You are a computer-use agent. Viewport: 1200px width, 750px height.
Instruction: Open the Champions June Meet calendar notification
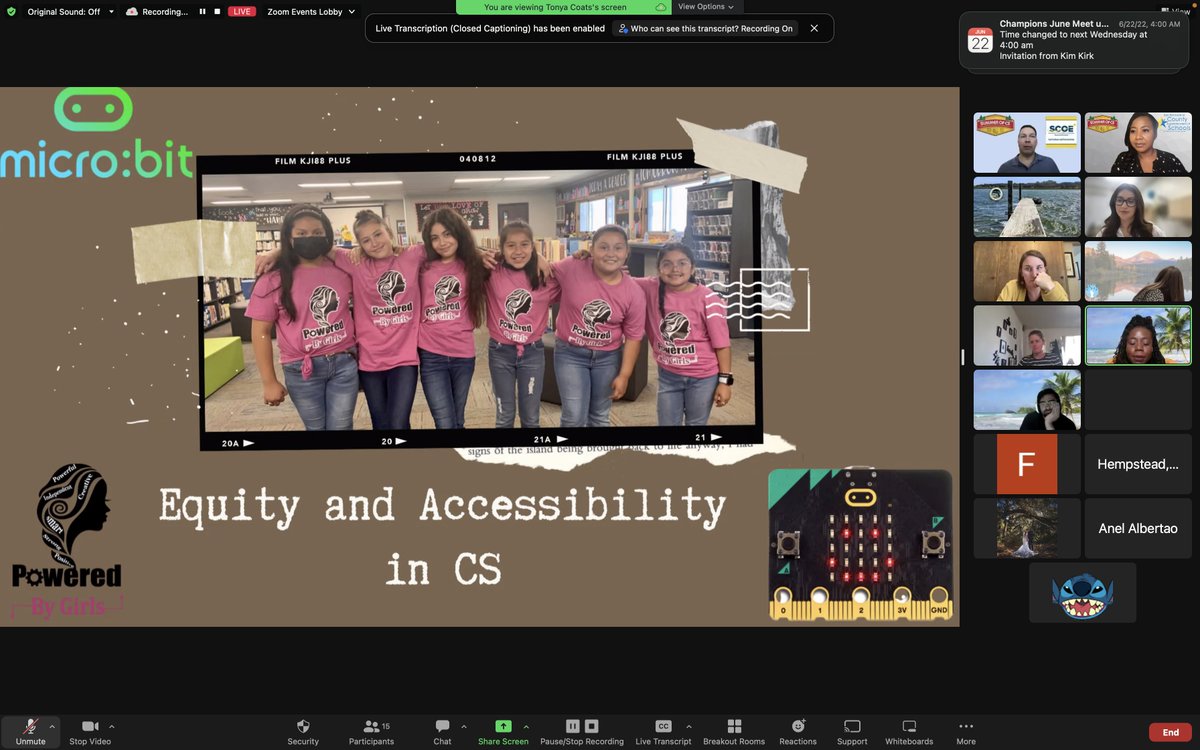tap(1075, 42)
